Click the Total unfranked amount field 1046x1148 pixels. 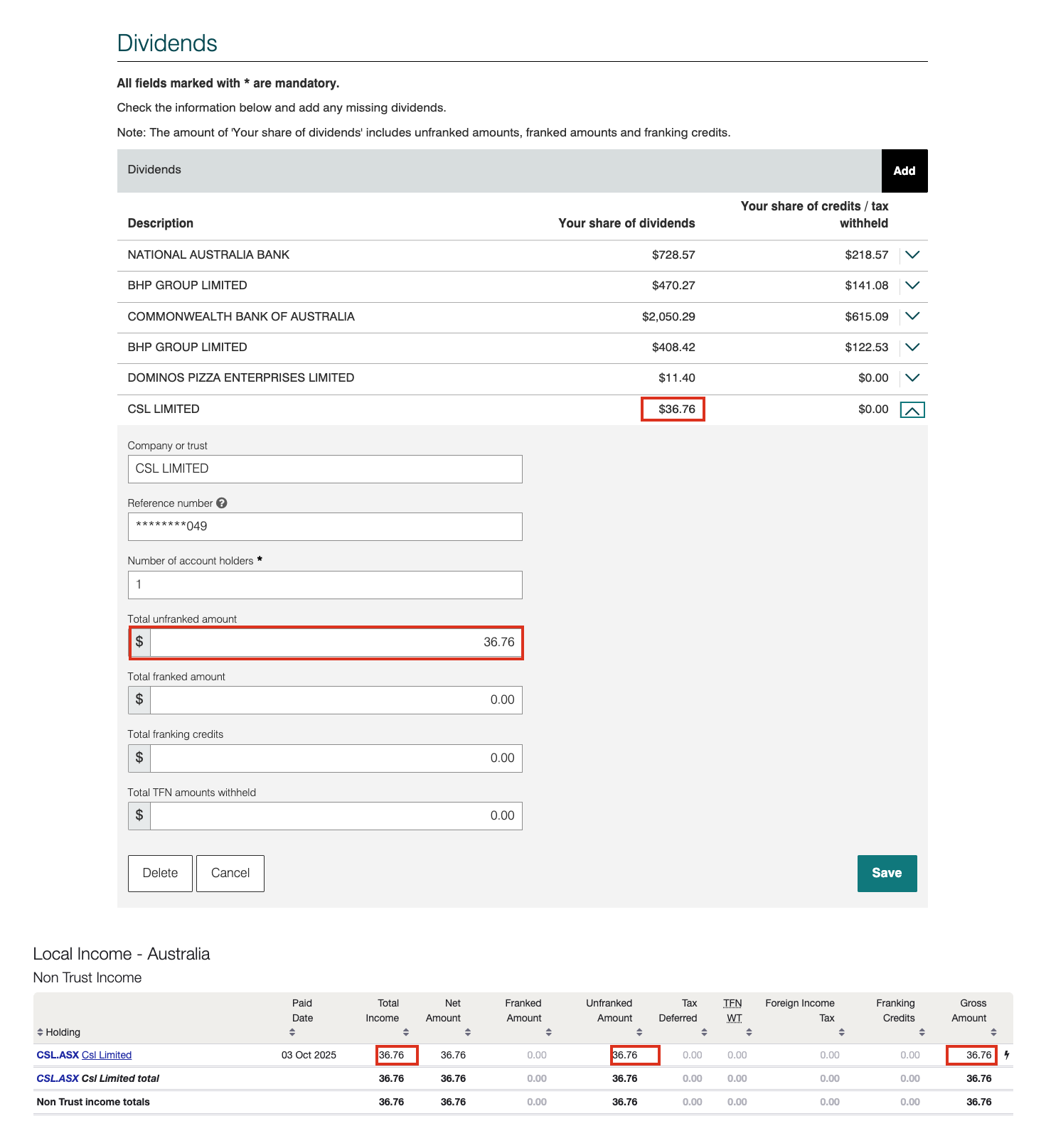(336, 643)
